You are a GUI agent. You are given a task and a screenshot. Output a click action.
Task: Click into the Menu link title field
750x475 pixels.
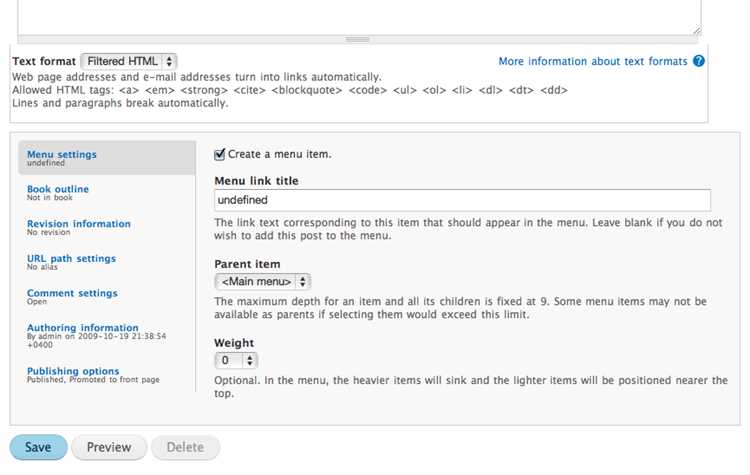pyautogui.click(x=463, y=200)
